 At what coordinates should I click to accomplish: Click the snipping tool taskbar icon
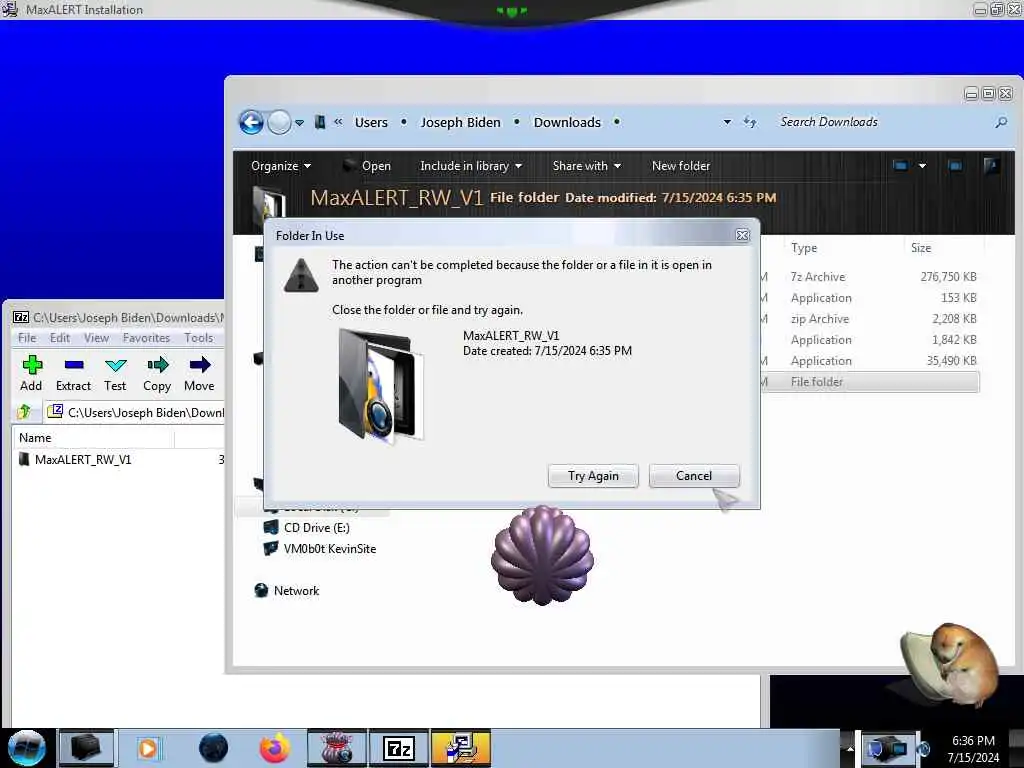pyautogui.click(x=337, y=748)
